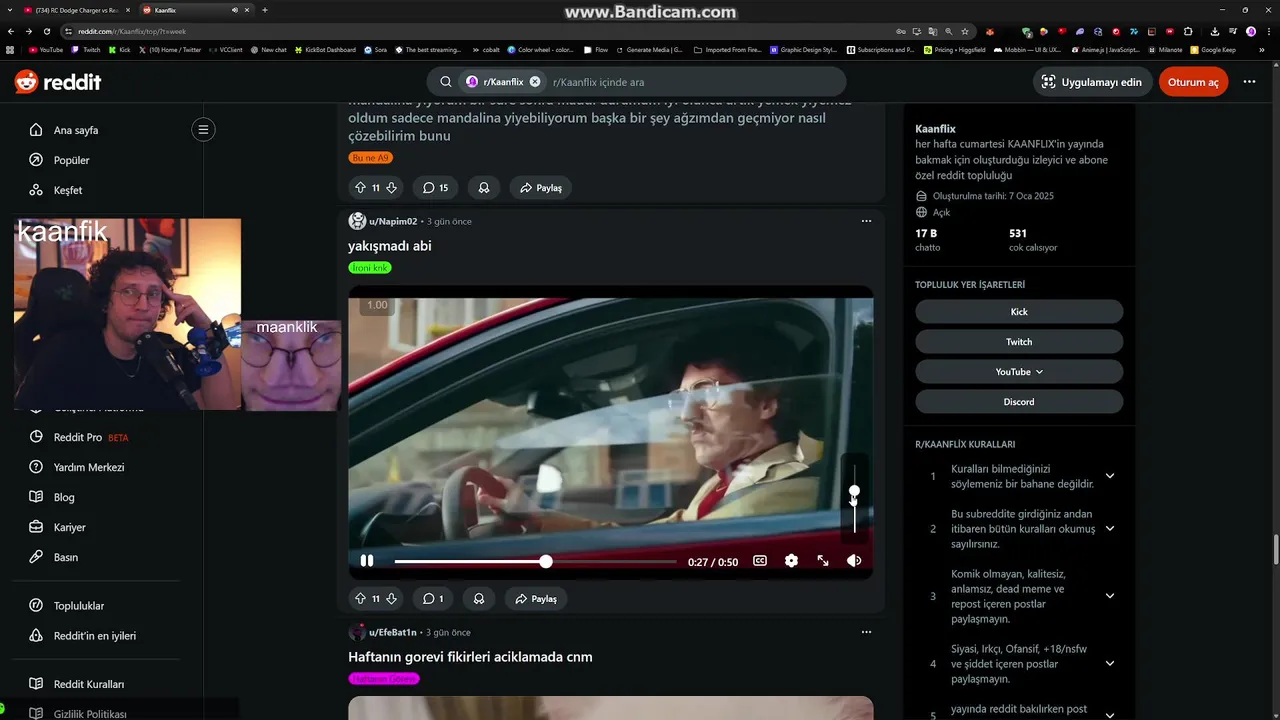This screenshot has height=720, width=1280.
Task: Open options menu for Haftanın görevi post
Action: [x=866, y=632]
